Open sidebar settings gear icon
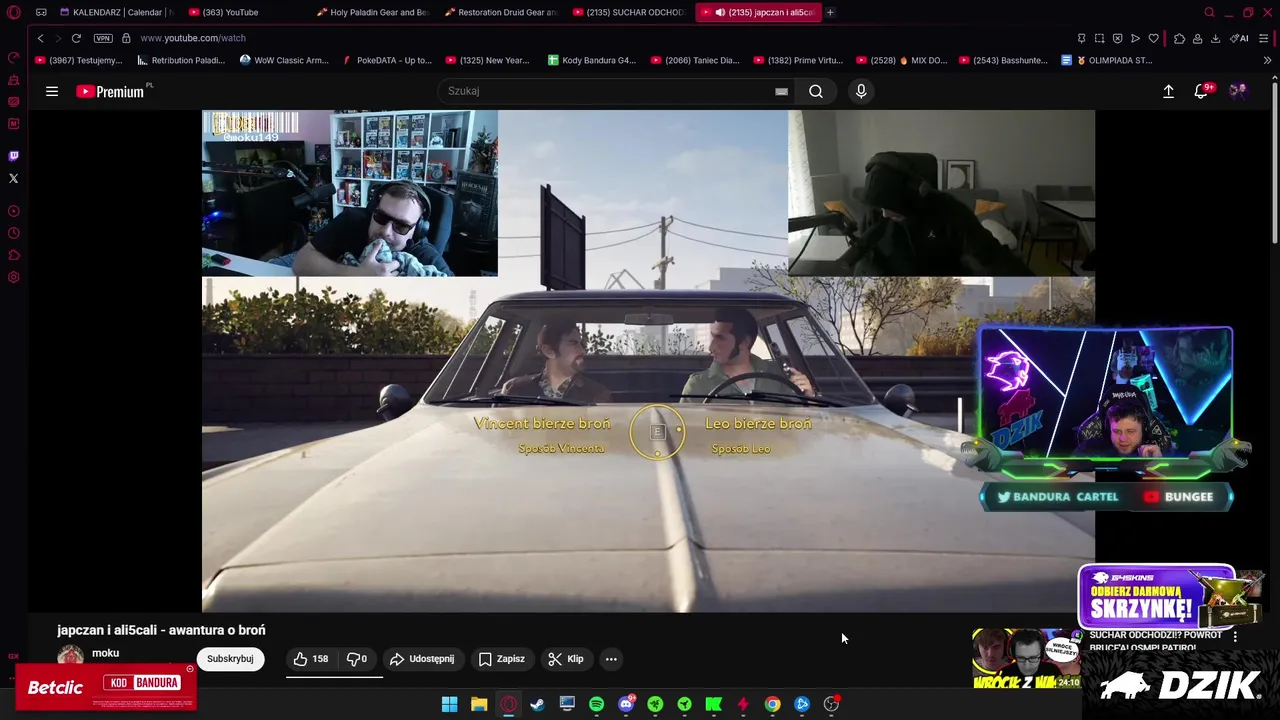The width and height of the screenshot is (1280, 720). point(14,277)
